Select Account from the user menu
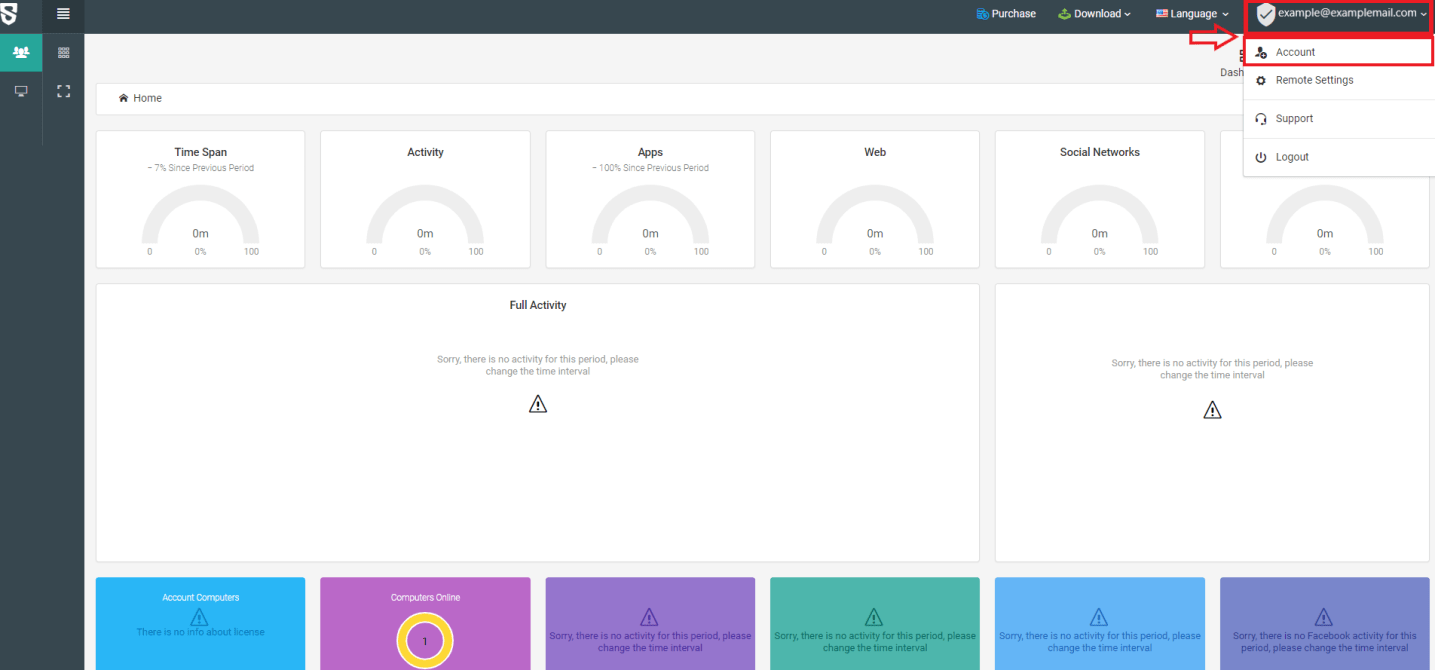Screen dimensions: 1435x670 point(1339,52)
